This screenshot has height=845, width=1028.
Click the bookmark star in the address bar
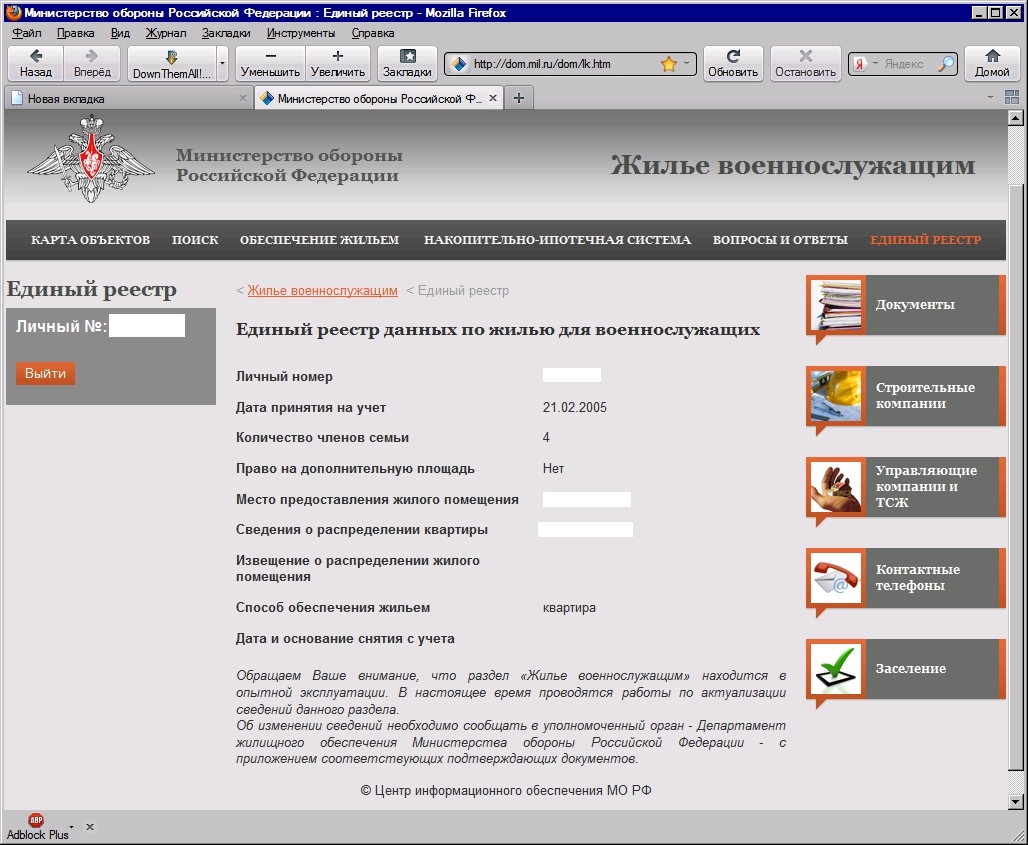[669, 64]
